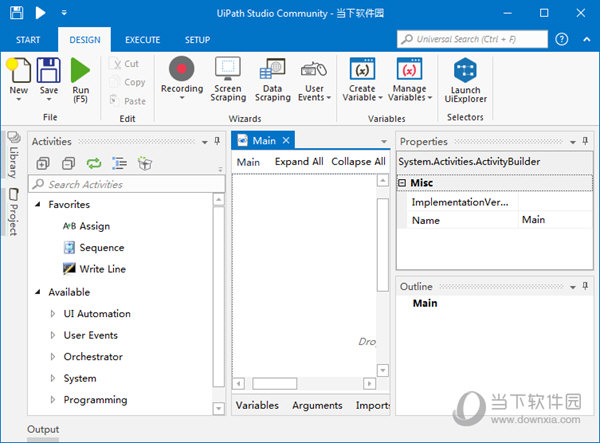Open the Project side tab
Viewport: 600px width, 443px height.
coord(14,212)
